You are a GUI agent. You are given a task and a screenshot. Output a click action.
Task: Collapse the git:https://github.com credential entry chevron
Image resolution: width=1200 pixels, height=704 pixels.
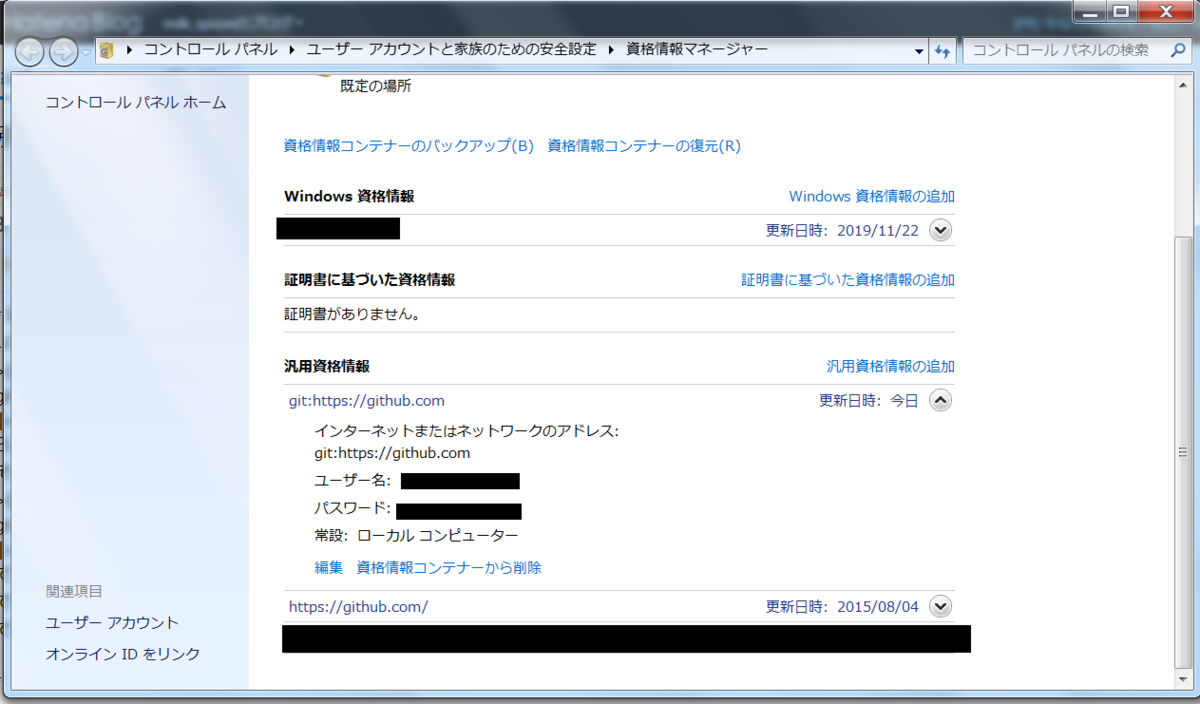pyautogui.click(x=940, y=401)
